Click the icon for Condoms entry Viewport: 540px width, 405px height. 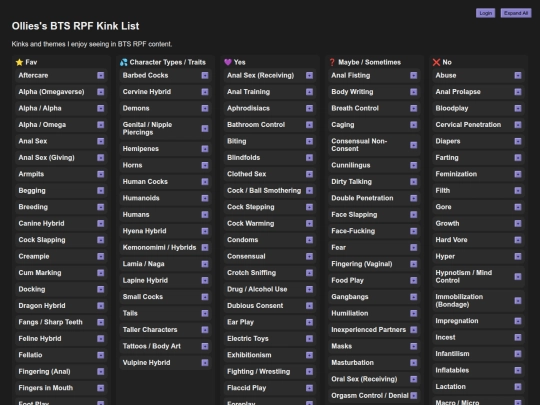[309, 240]
